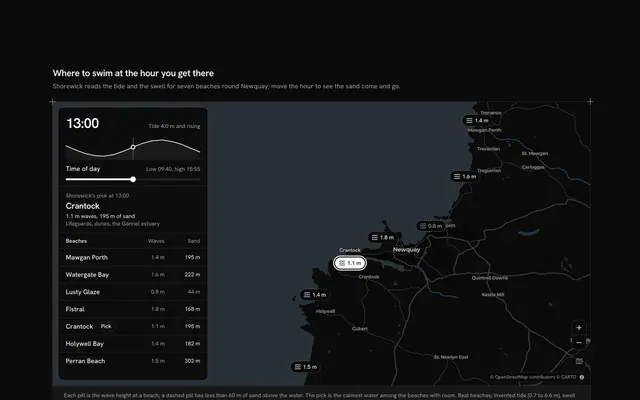Move the Time of day slider handle
The width and height of the screenshot is (640, 400).
coord(133,179)
